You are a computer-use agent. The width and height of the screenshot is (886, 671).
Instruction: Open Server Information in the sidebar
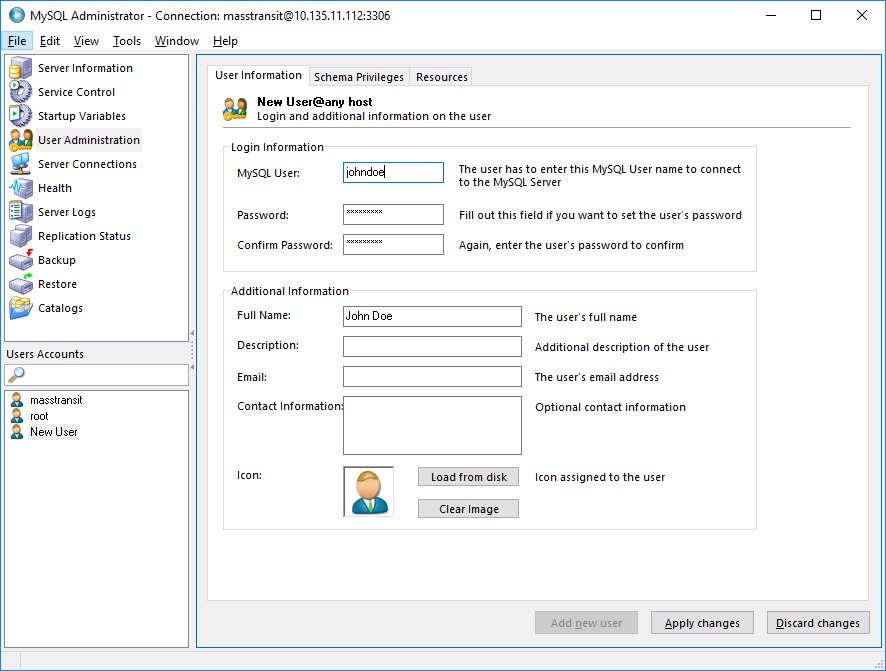coord(85,67)
